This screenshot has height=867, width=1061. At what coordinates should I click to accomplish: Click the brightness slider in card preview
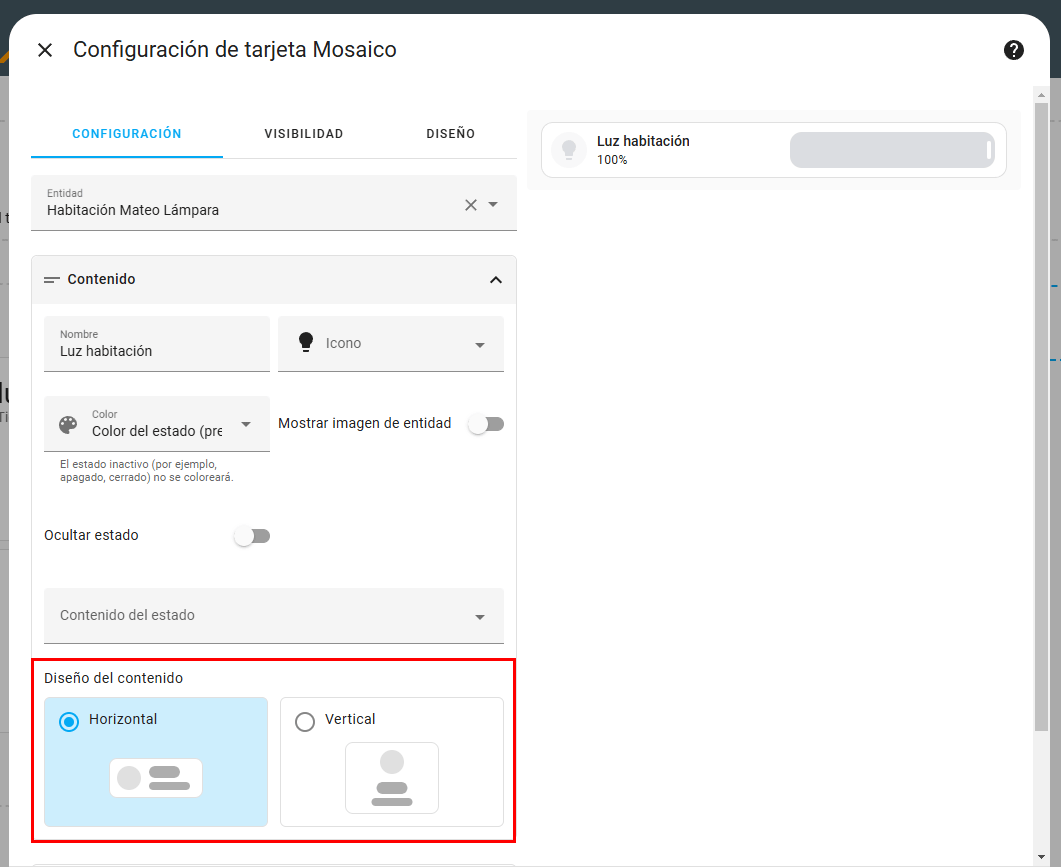(893, 150)
